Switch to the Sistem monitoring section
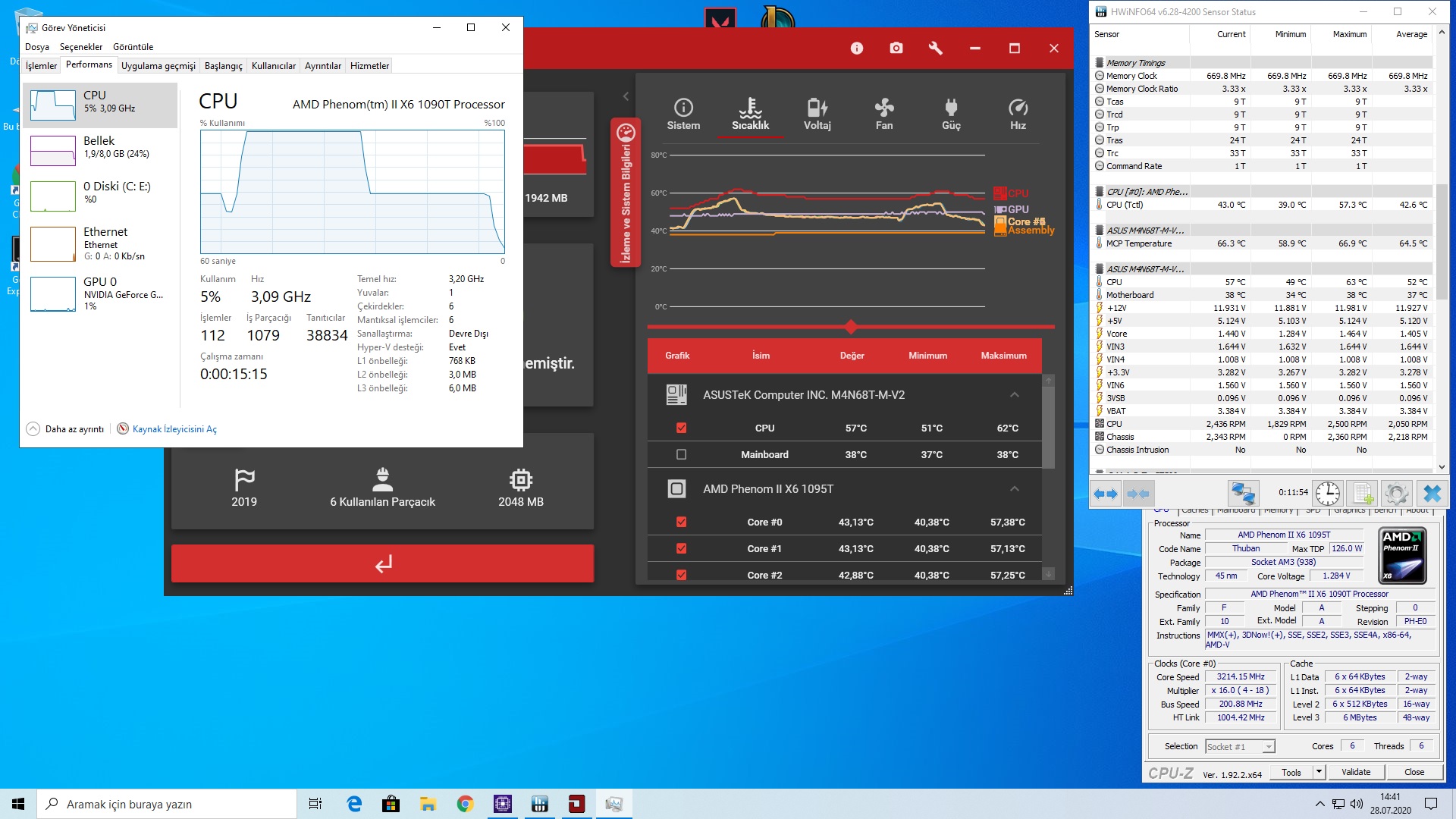 pos(683,115)
